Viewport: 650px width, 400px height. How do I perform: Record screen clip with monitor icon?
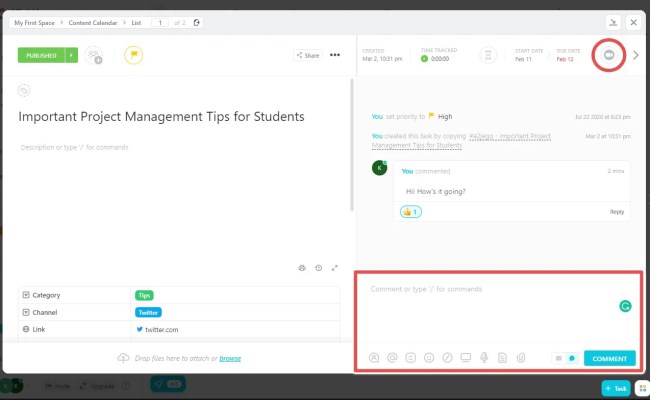point(466,357)
